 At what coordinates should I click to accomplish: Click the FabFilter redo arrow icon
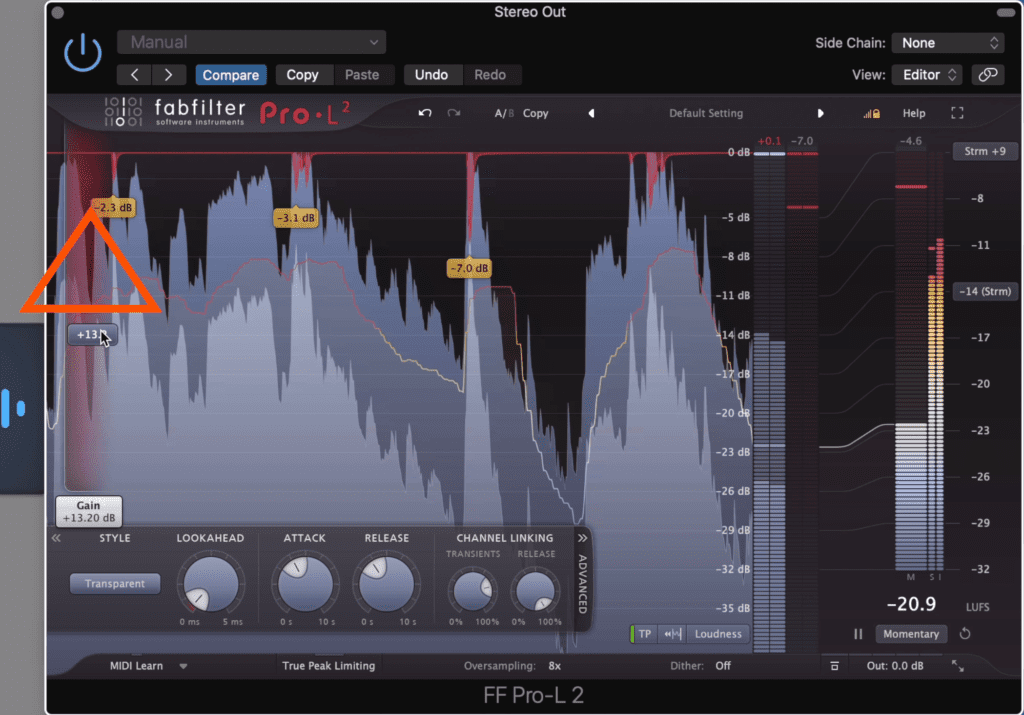[x=454, y=113]
